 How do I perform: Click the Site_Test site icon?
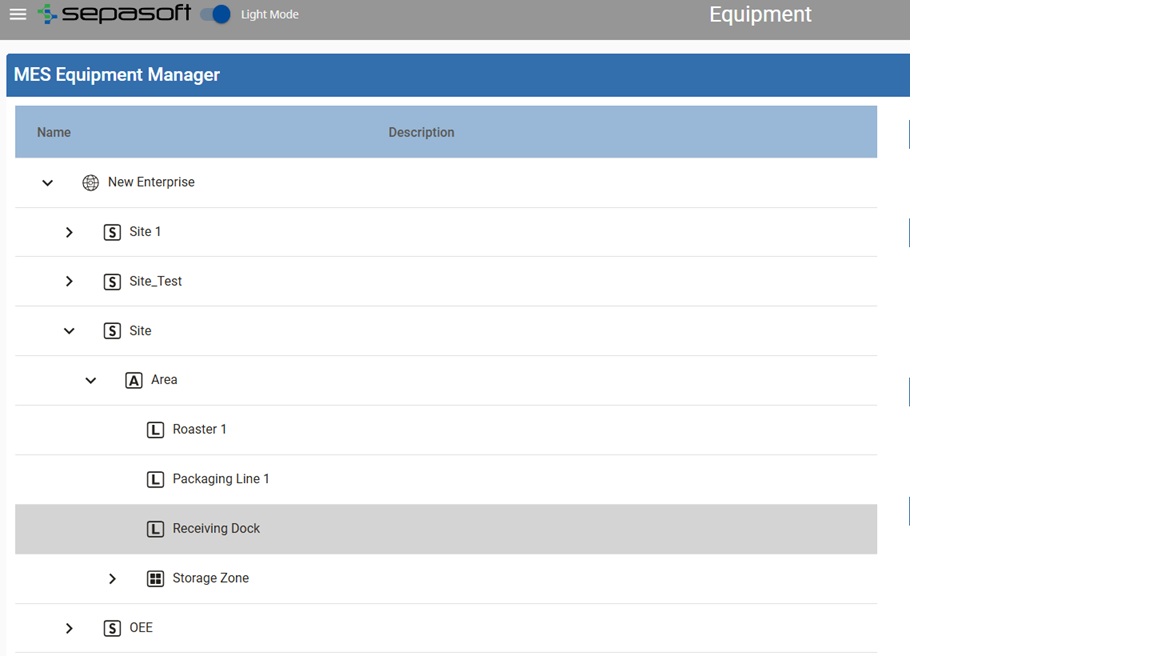[112, 281]
